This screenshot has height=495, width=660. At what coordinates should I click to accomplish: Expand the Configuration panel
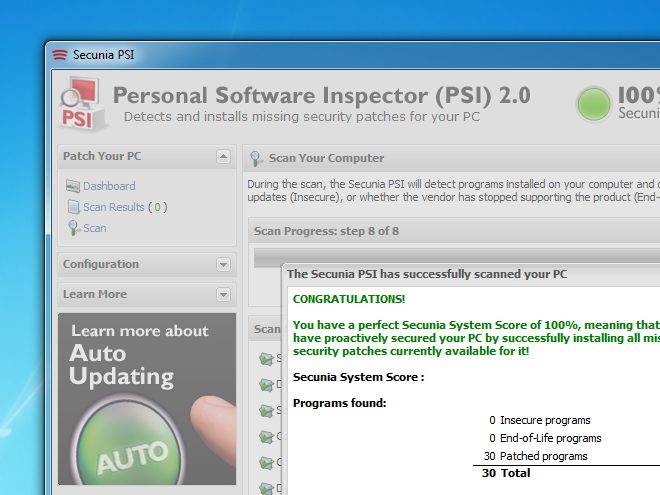tap(223, 265)
